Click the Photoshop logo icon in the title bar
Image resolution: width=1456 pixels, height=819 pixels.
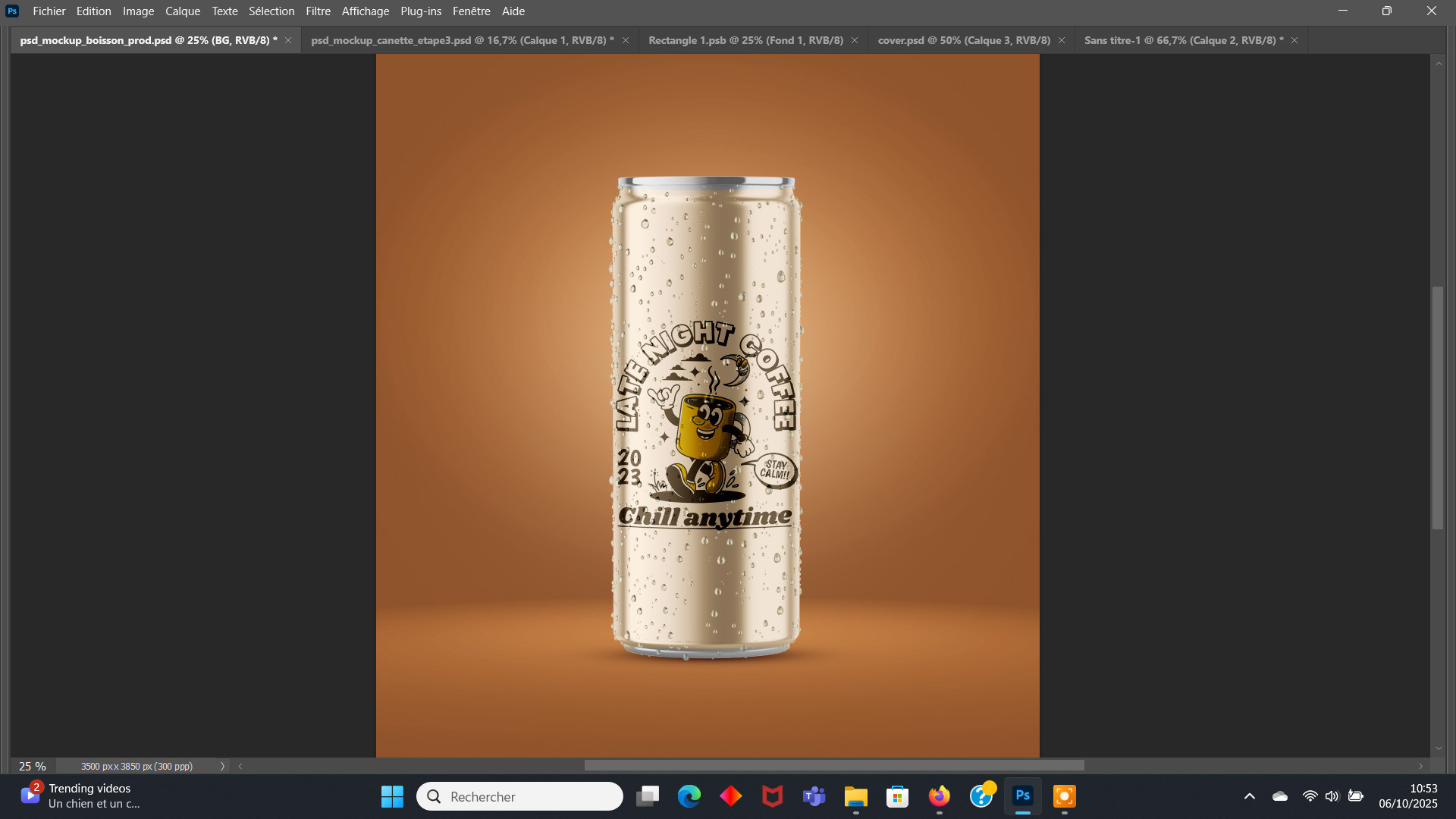(12, 11)
